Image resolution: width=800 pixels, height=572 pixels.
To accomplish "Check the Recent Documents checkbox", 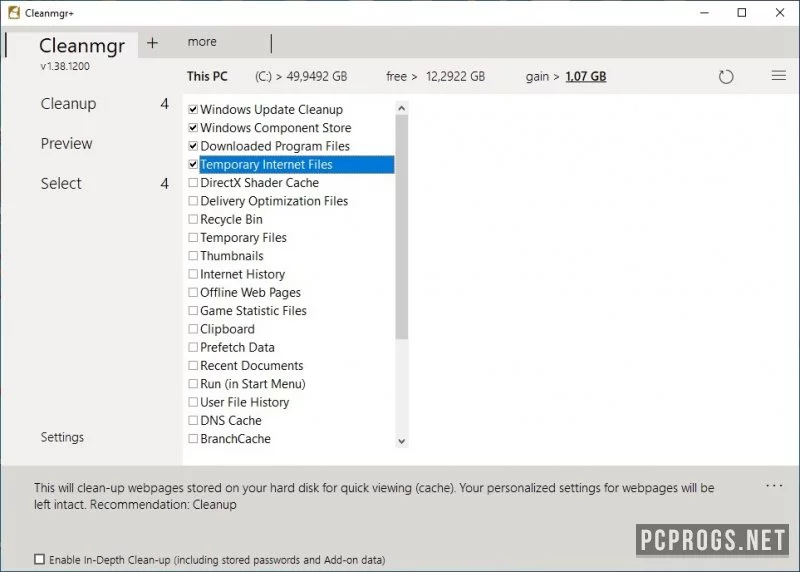I will [x=193, y=366].
